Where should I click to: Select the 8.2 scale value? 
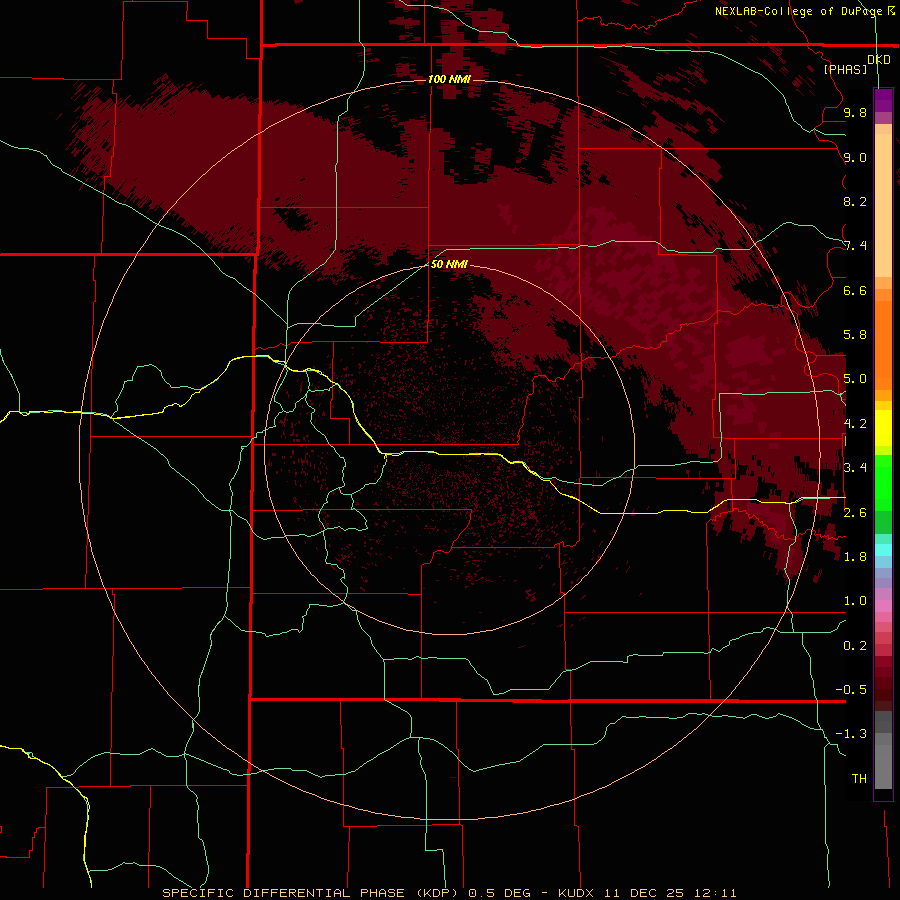(855, 201)
